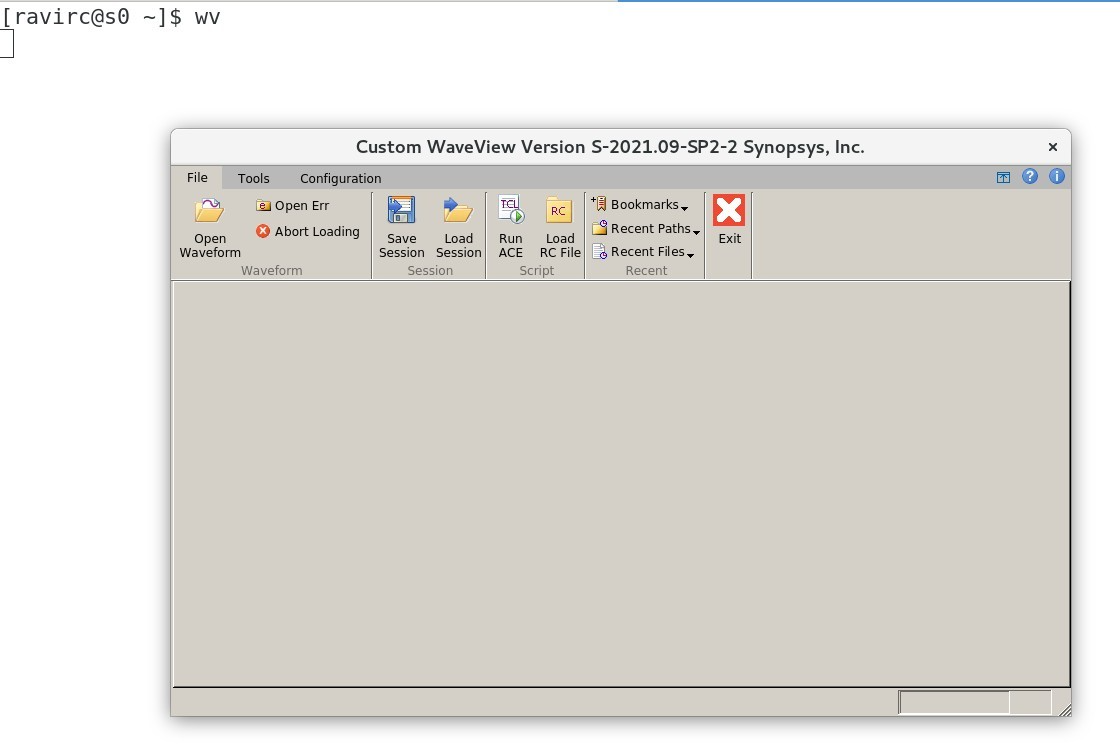Click the Load Session folder icon

click(458, 211)
